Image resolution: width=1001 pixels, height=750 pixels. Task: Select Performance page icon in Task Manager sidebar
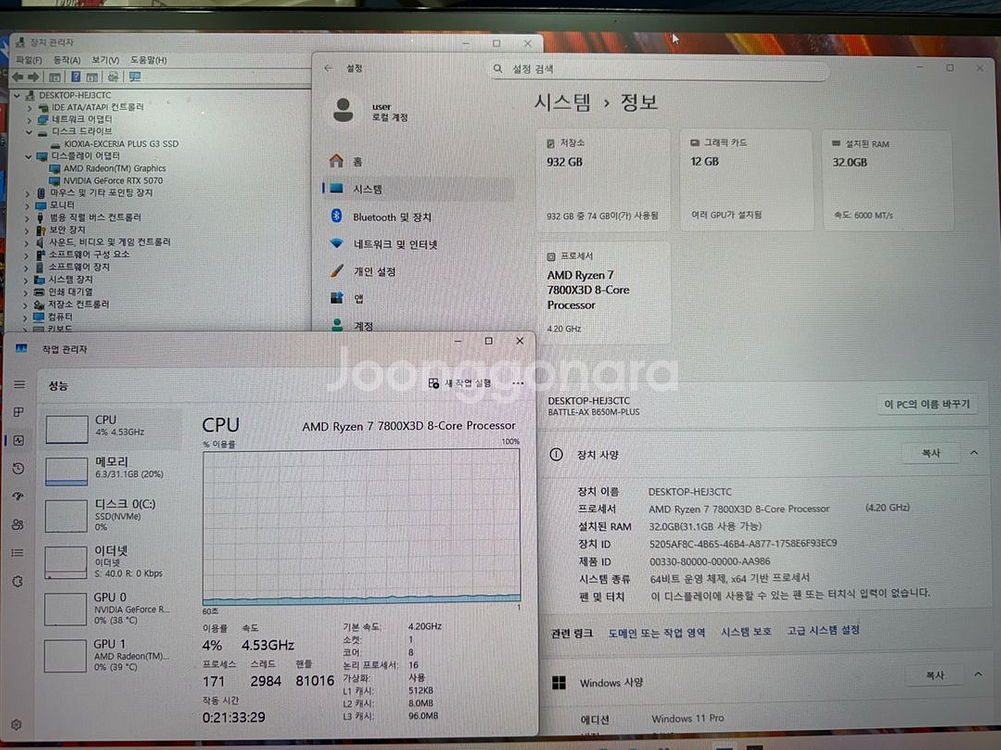point(19,440)
